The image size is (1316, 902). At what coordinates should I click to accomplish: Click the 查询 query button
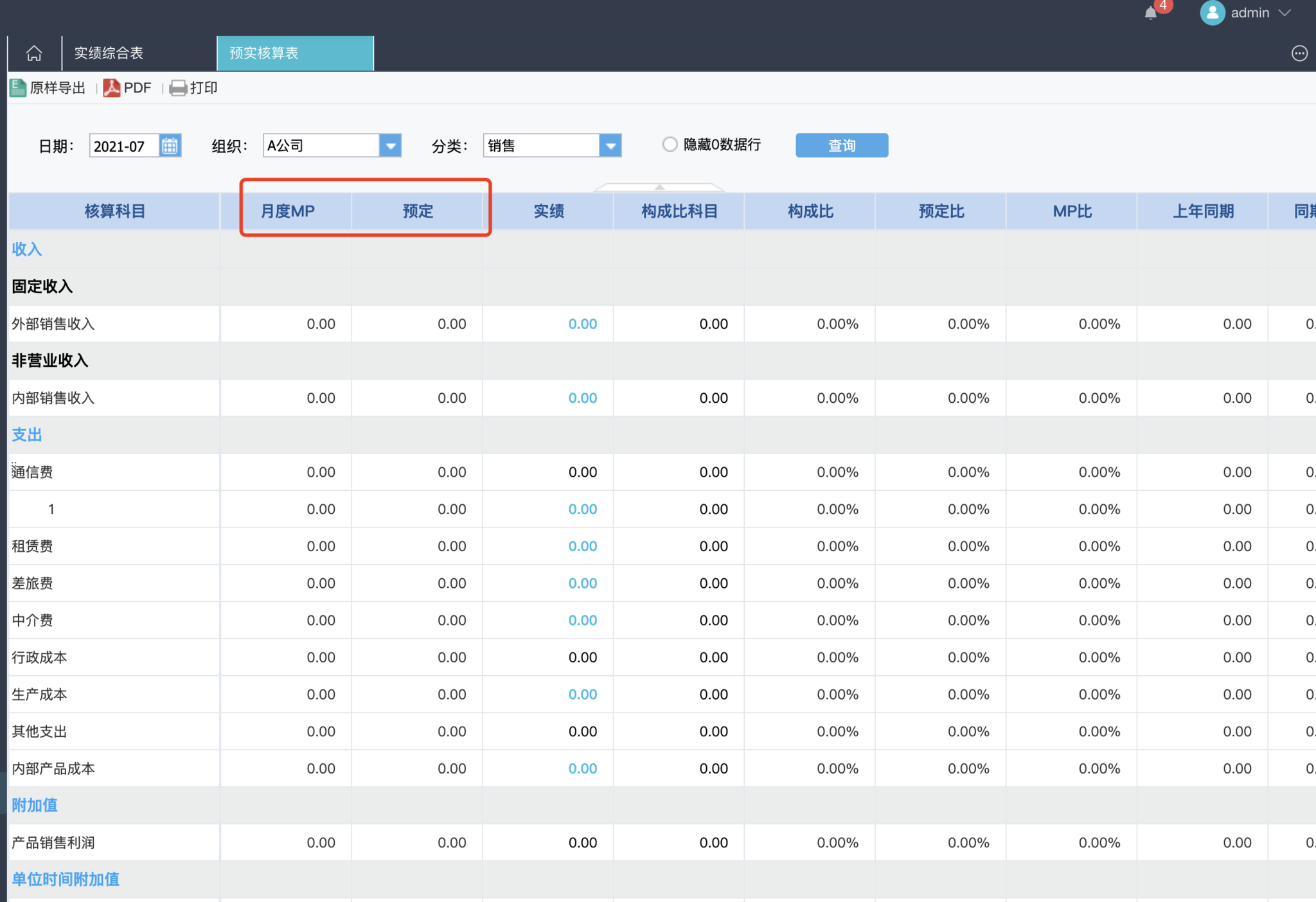coord(841,146)
